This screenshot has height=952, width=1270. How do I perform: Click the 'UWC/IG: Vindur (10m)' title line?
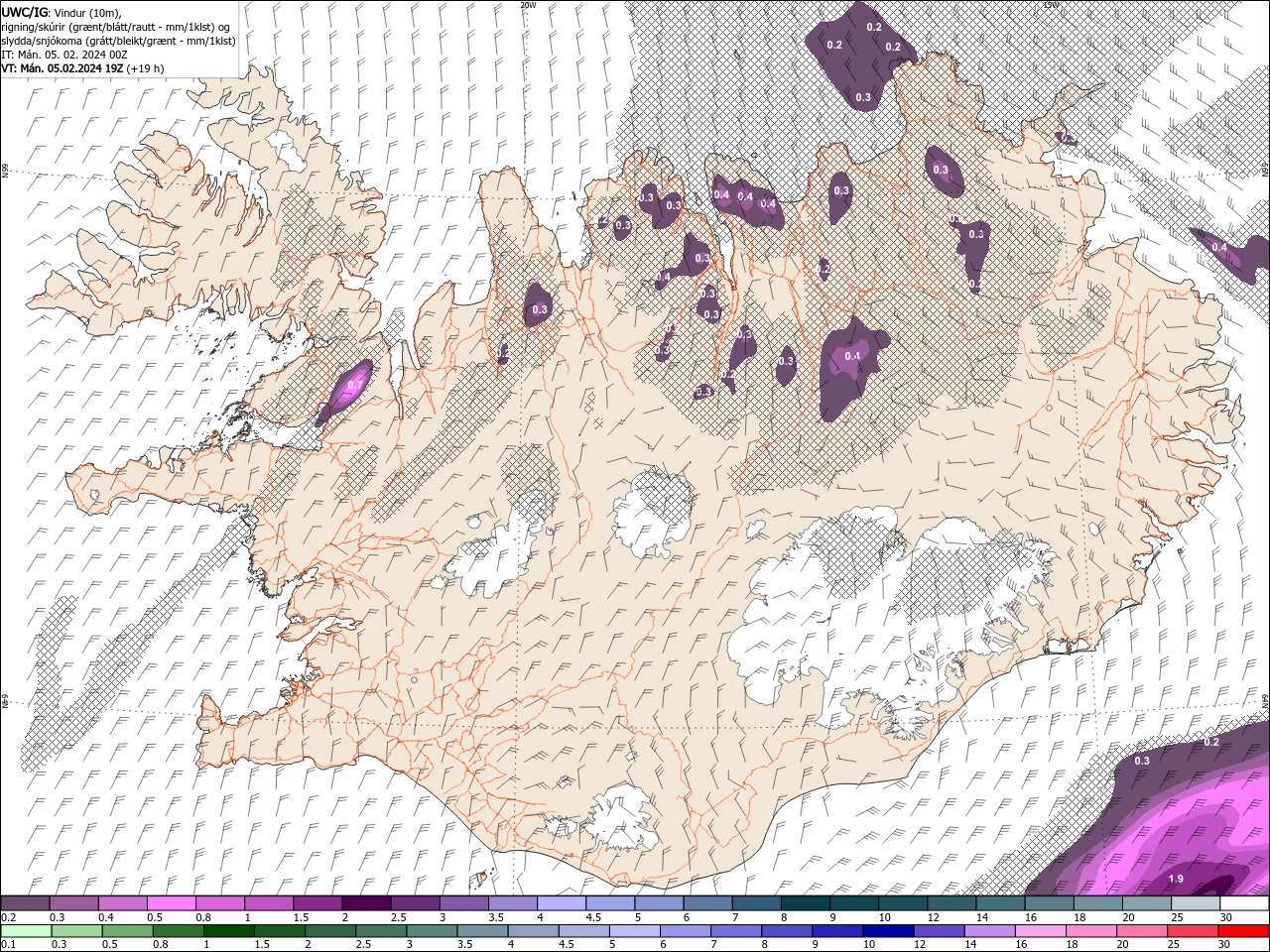coord(62,12)
